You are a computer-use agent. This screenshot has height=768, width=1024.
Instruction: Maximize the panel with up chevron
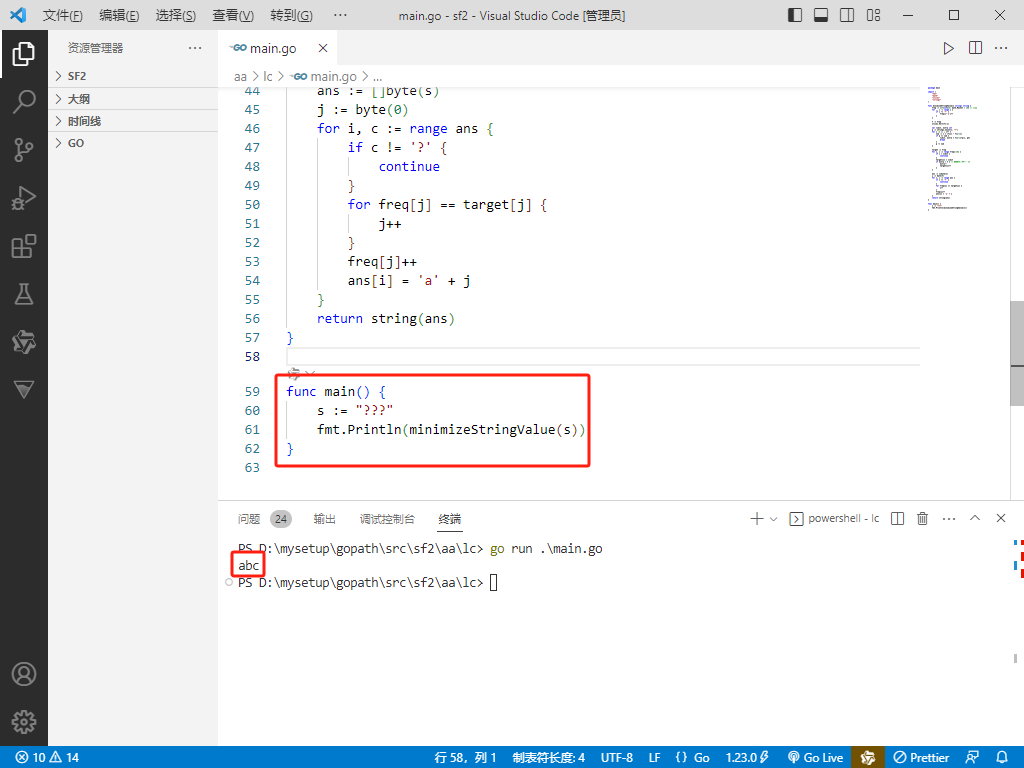point(975,519)
